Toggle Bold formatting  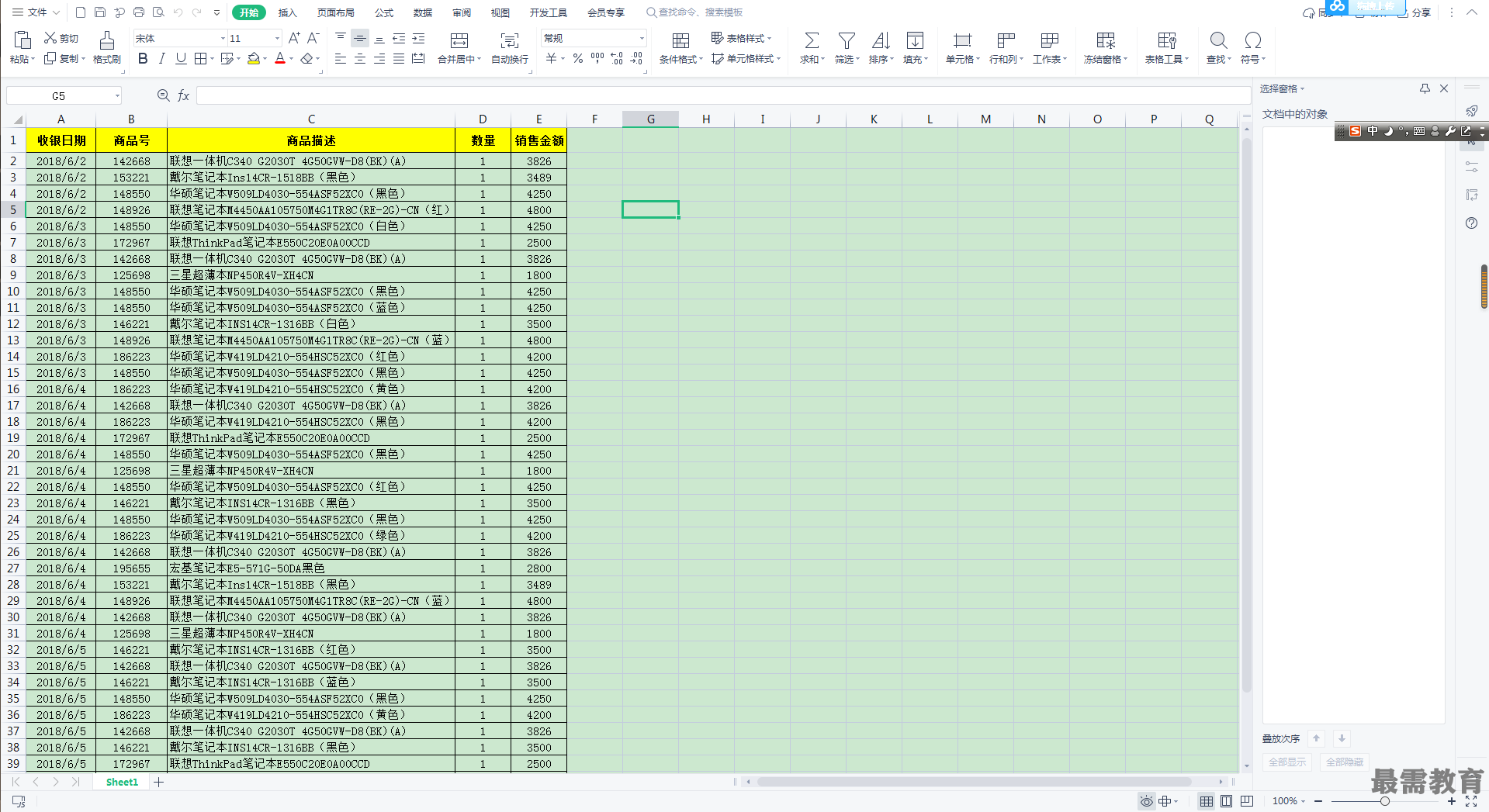tap(142, 58)
